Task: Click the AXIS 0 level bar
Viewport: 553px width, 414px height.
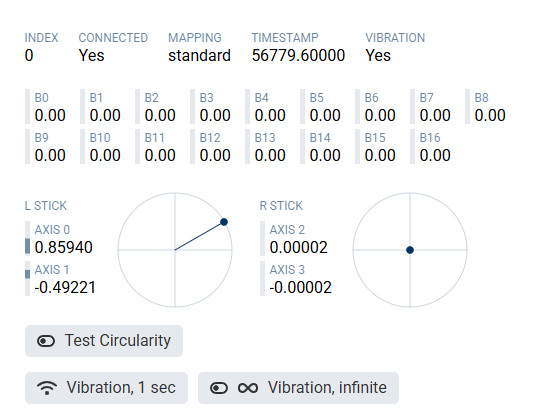Action: tap(28, 238)
